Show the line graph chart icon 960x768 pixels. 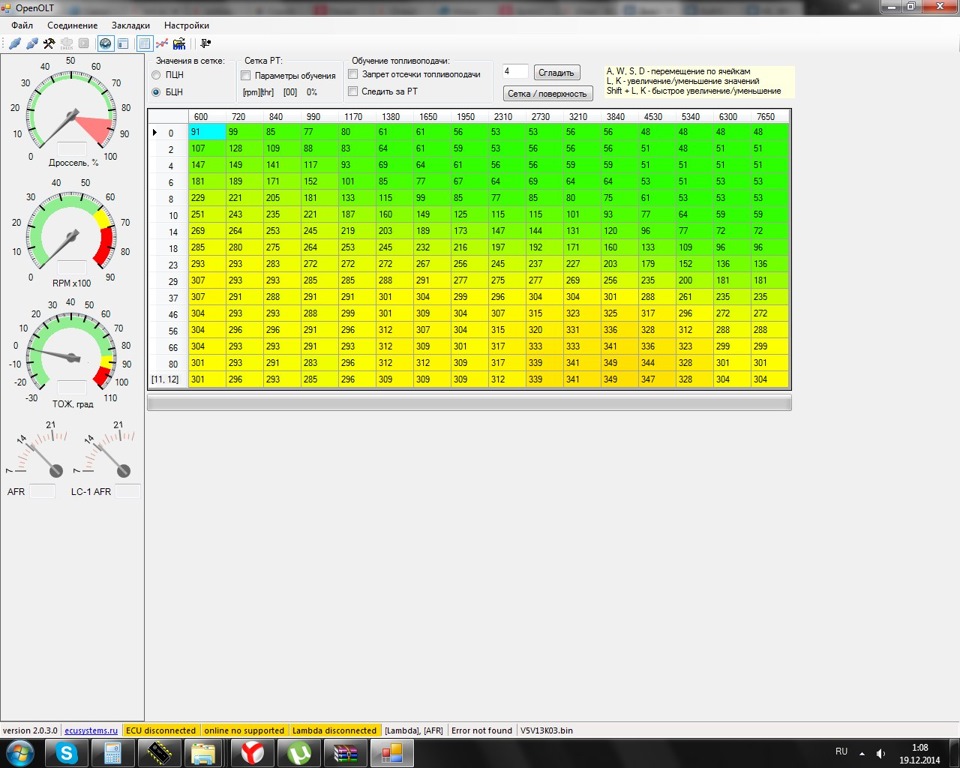pyautogui.click(x=162, y=44)
